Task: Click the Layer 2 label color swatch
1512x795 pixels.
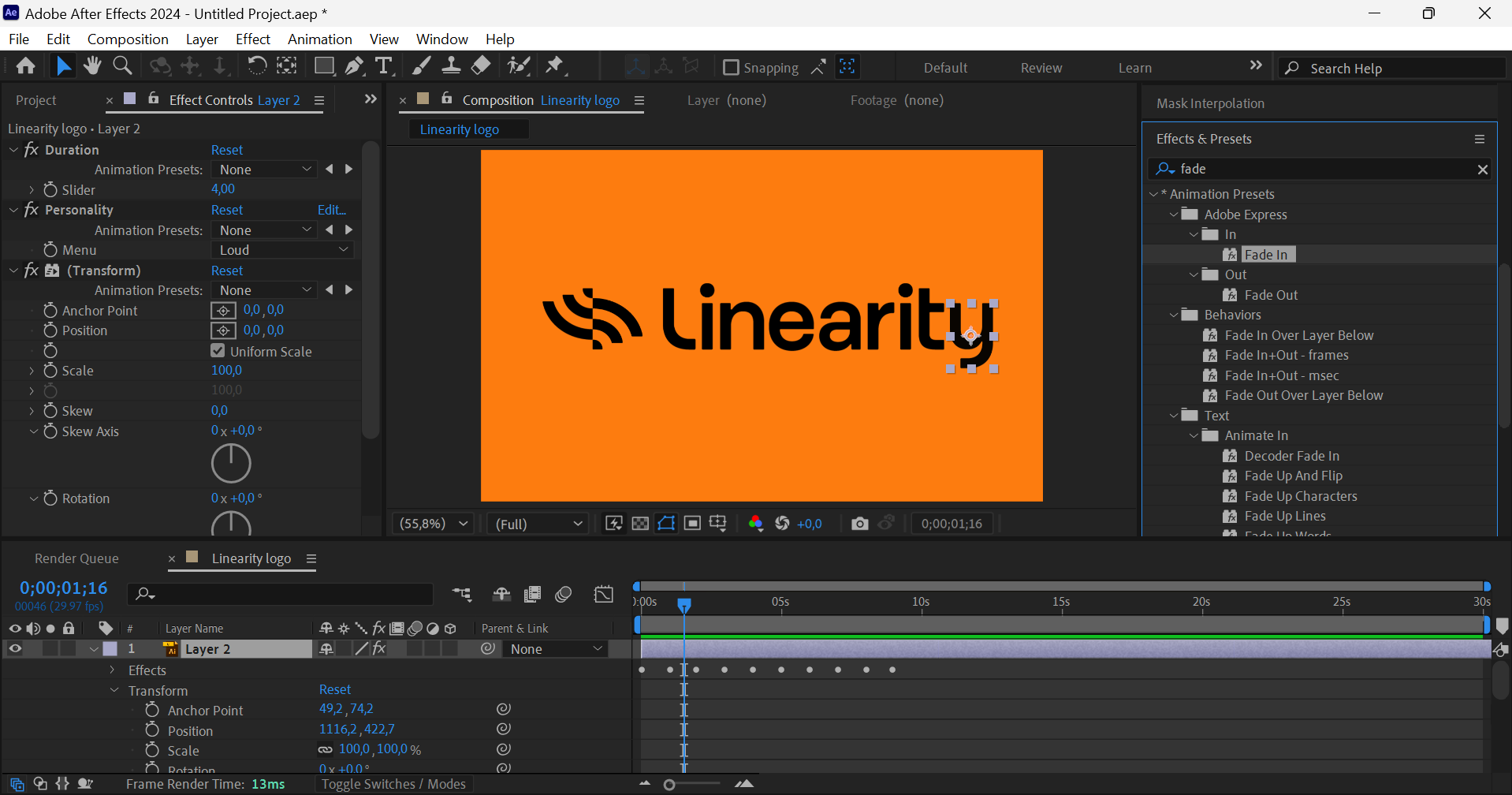Action: (x=110, y=649)
